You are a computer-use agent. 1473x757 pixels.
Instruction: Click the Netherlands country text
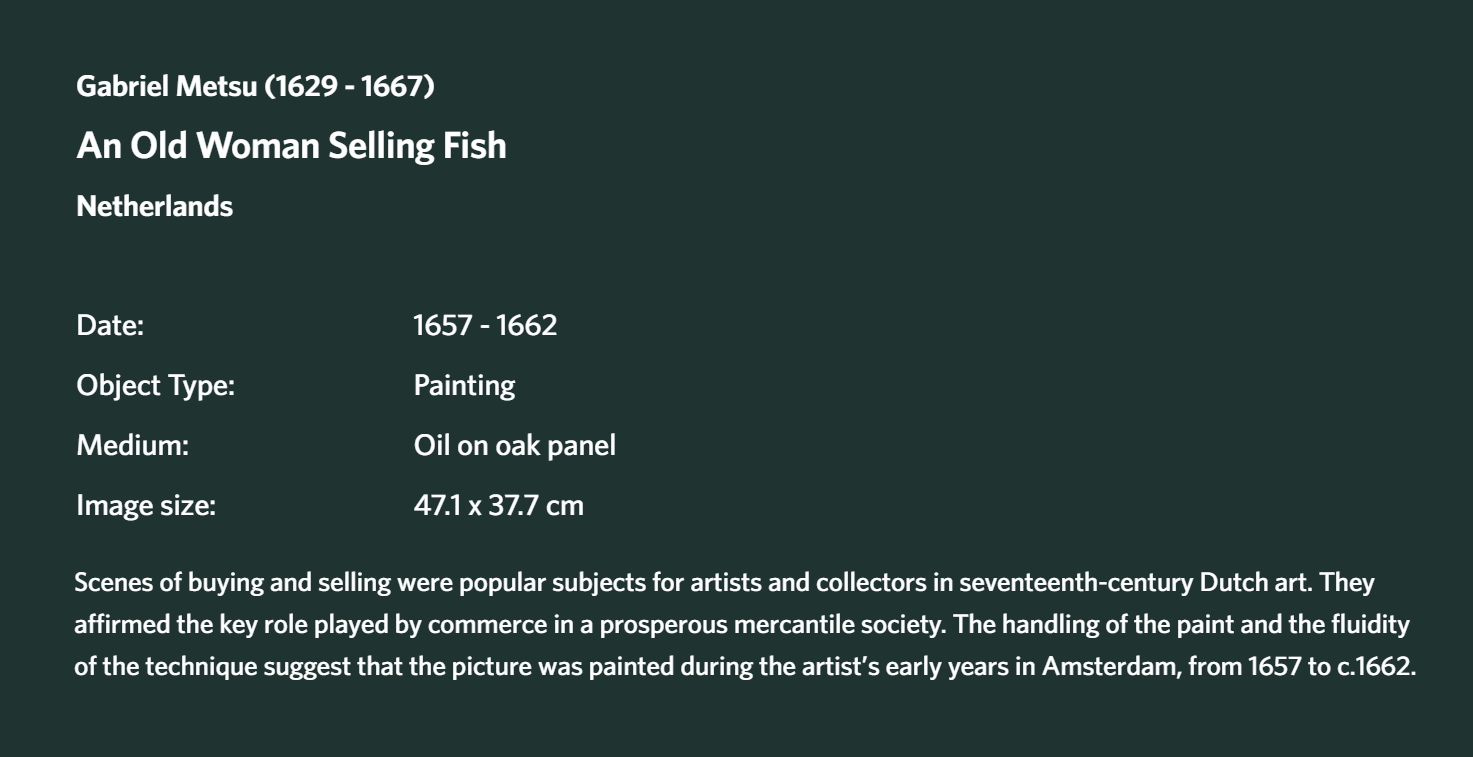(x=154, y=206)
